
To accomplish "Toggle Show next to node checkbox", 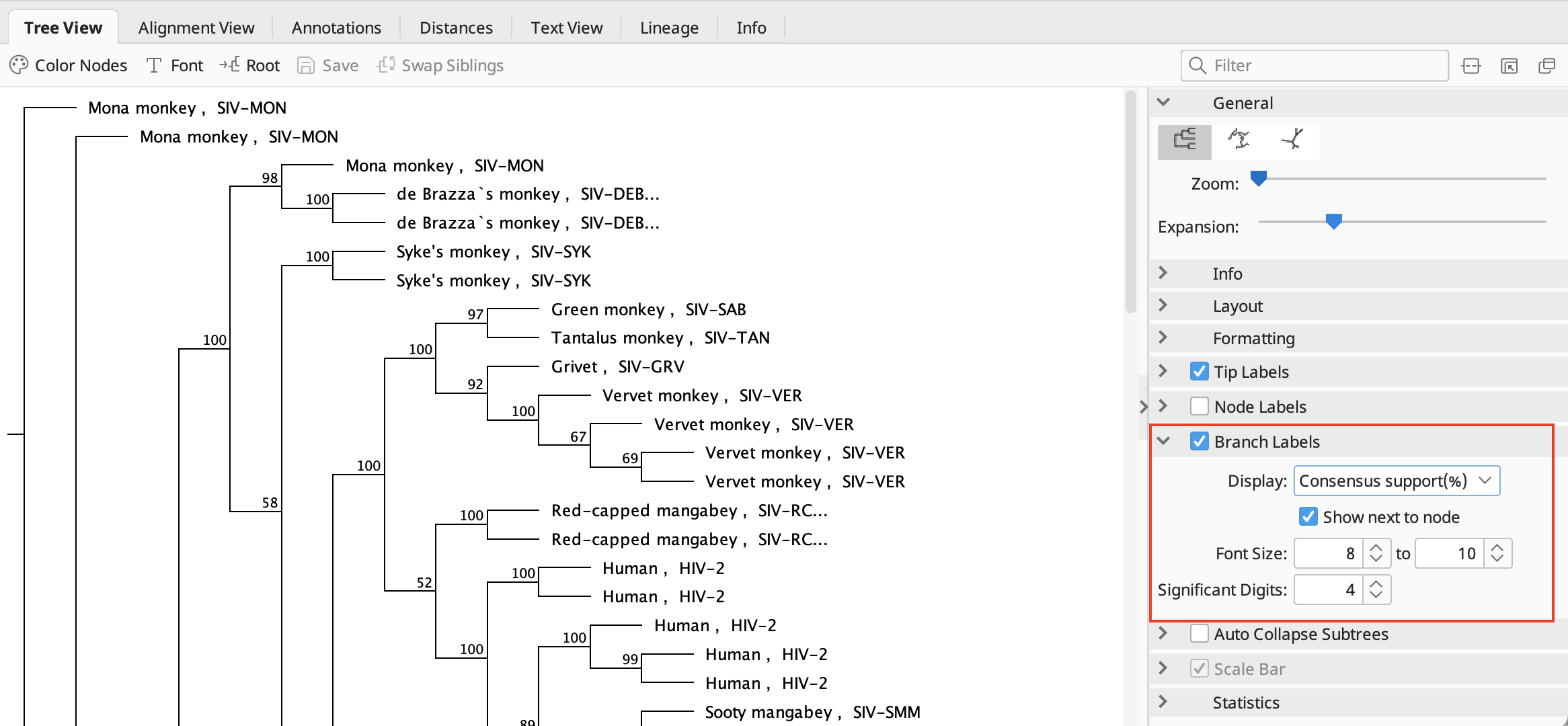I will [1308, 517].
